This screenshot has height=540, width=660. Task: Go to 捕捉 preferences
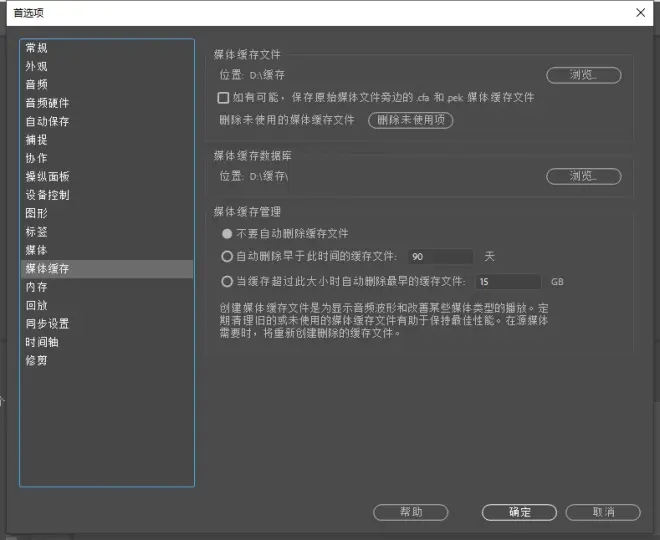point(107,140)
